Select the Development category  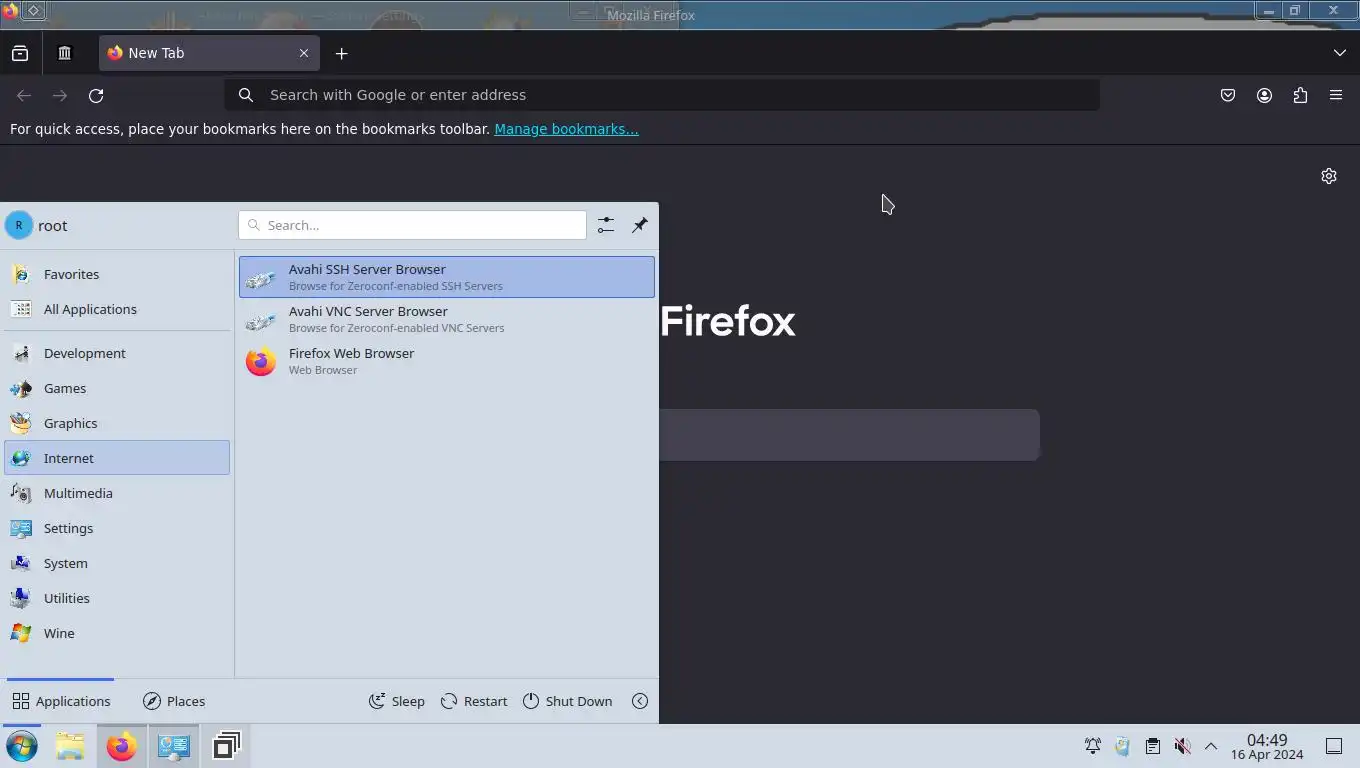coord(117,353)
